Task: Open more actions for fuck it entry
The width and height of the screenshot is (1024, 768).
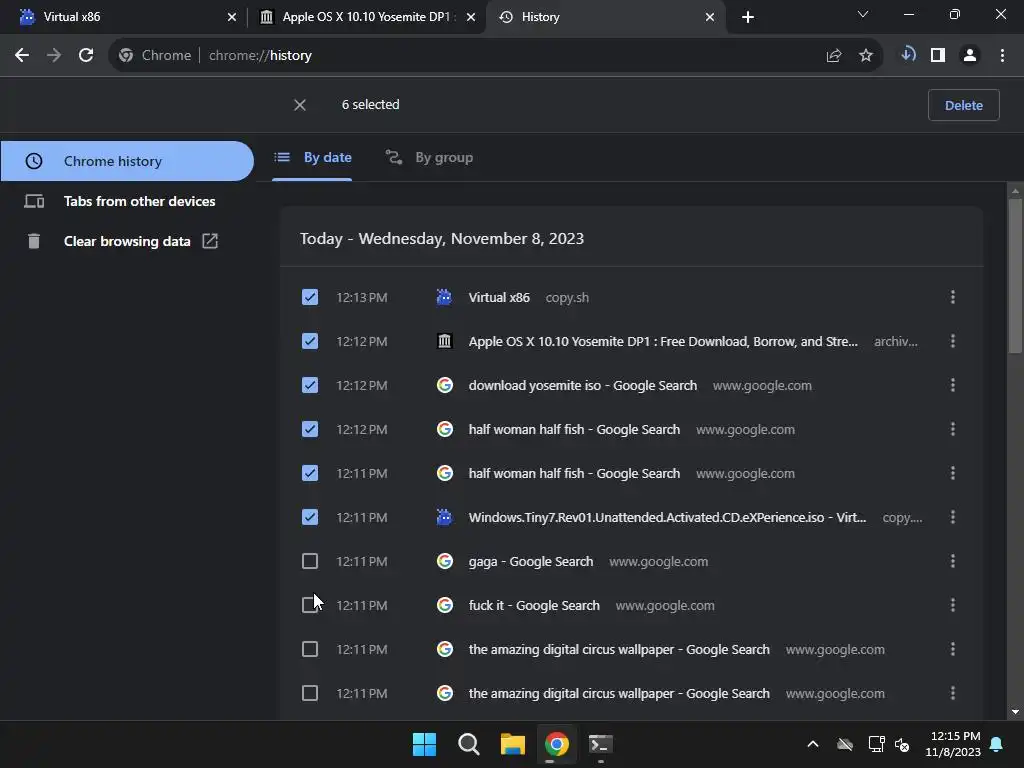Action: [953, 605]
